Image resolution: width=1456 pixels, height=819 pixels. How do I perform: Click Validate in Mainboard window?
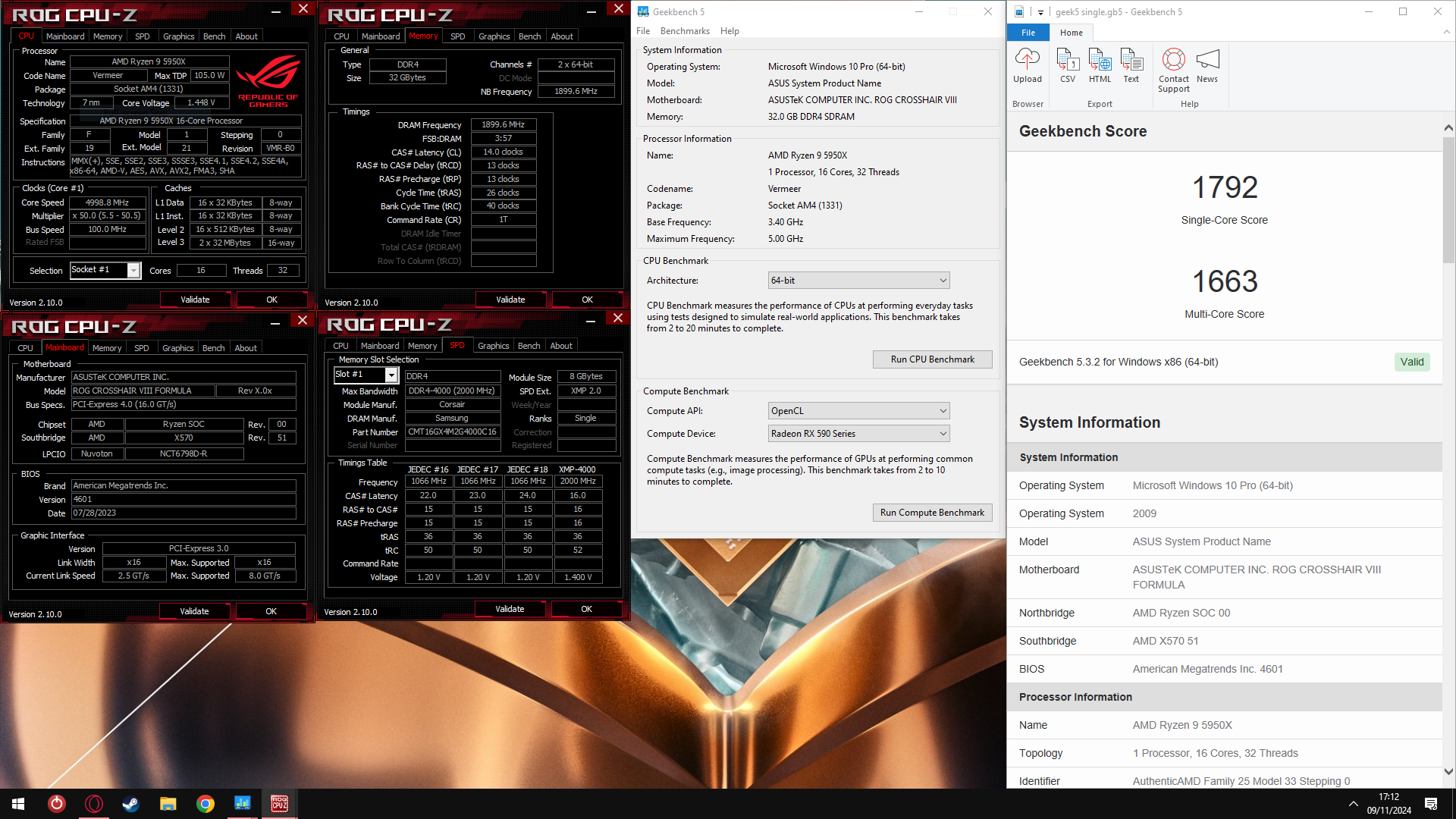coord(194,611)
